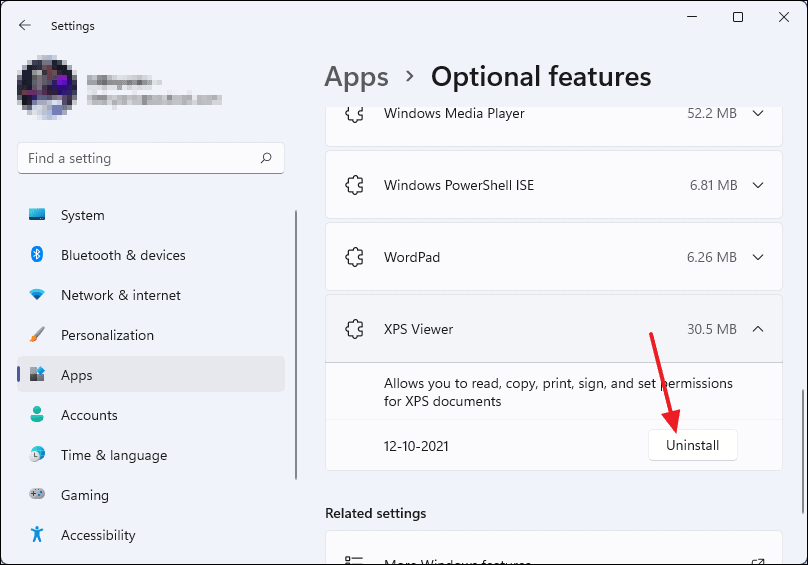Minimize the Settings window
Viewport: 808px width, 565px height.
[692, 17]
